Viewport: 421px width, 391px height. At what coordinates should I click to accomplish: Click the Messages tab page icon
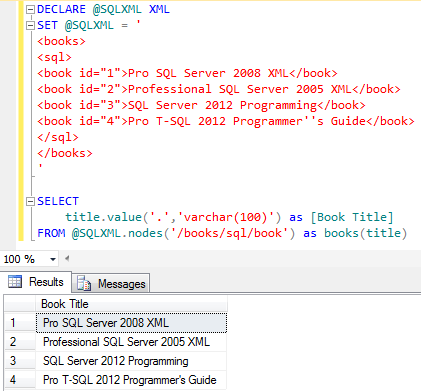click(x=84, y=284)
